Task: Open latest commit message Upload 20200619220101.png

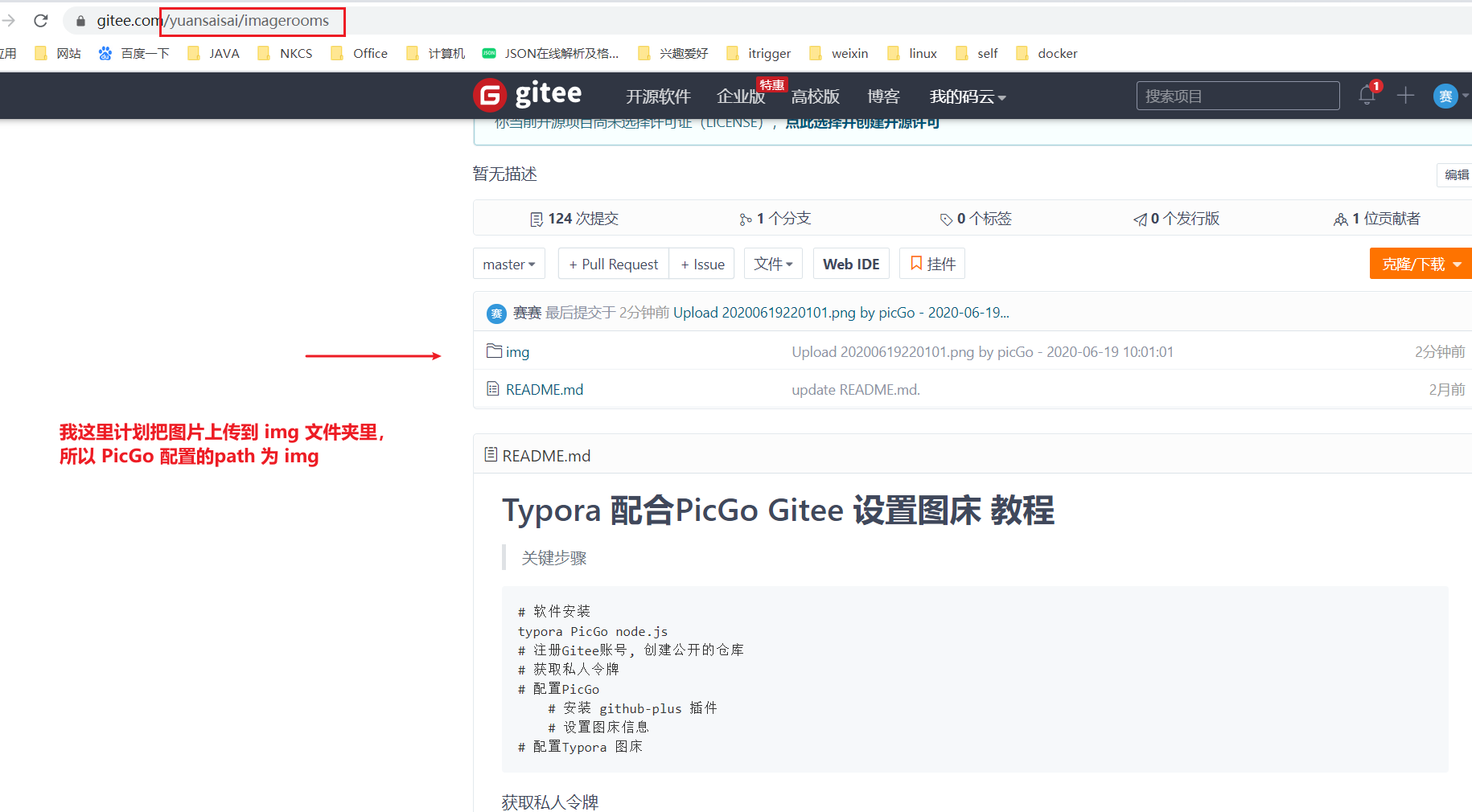Action: tap(841, 313)
